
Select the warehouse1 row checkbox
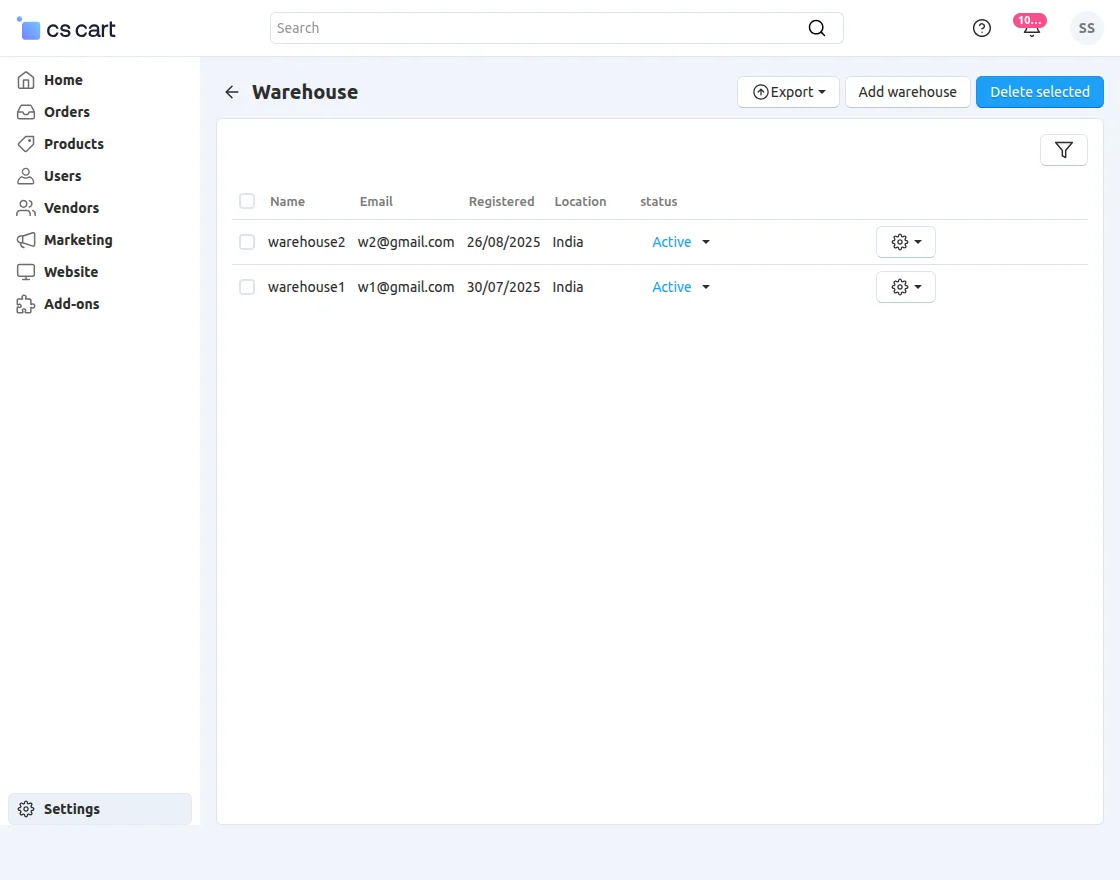(247, 287)
